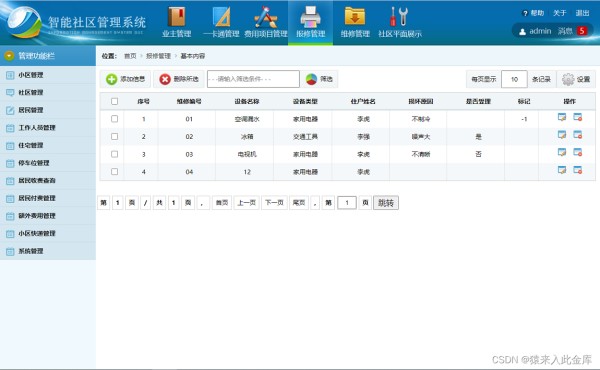Click the 删除所选 red cross button
Screen dimensions: 600x370
coord(179,79)
